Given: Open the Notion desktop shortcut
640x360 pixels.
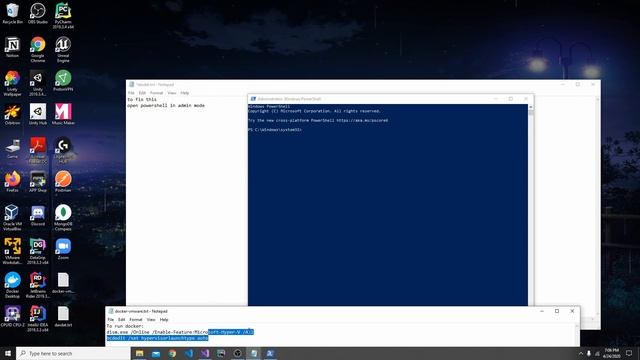Looking at the screenshot, I should click(12, 47).
